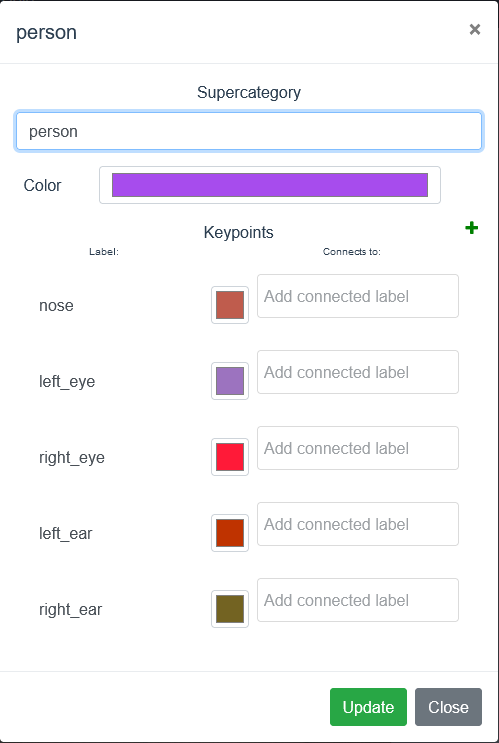This screenshot has height=743, width=499.
Task: Click the green Update button
Action: (x=368, y=707)
